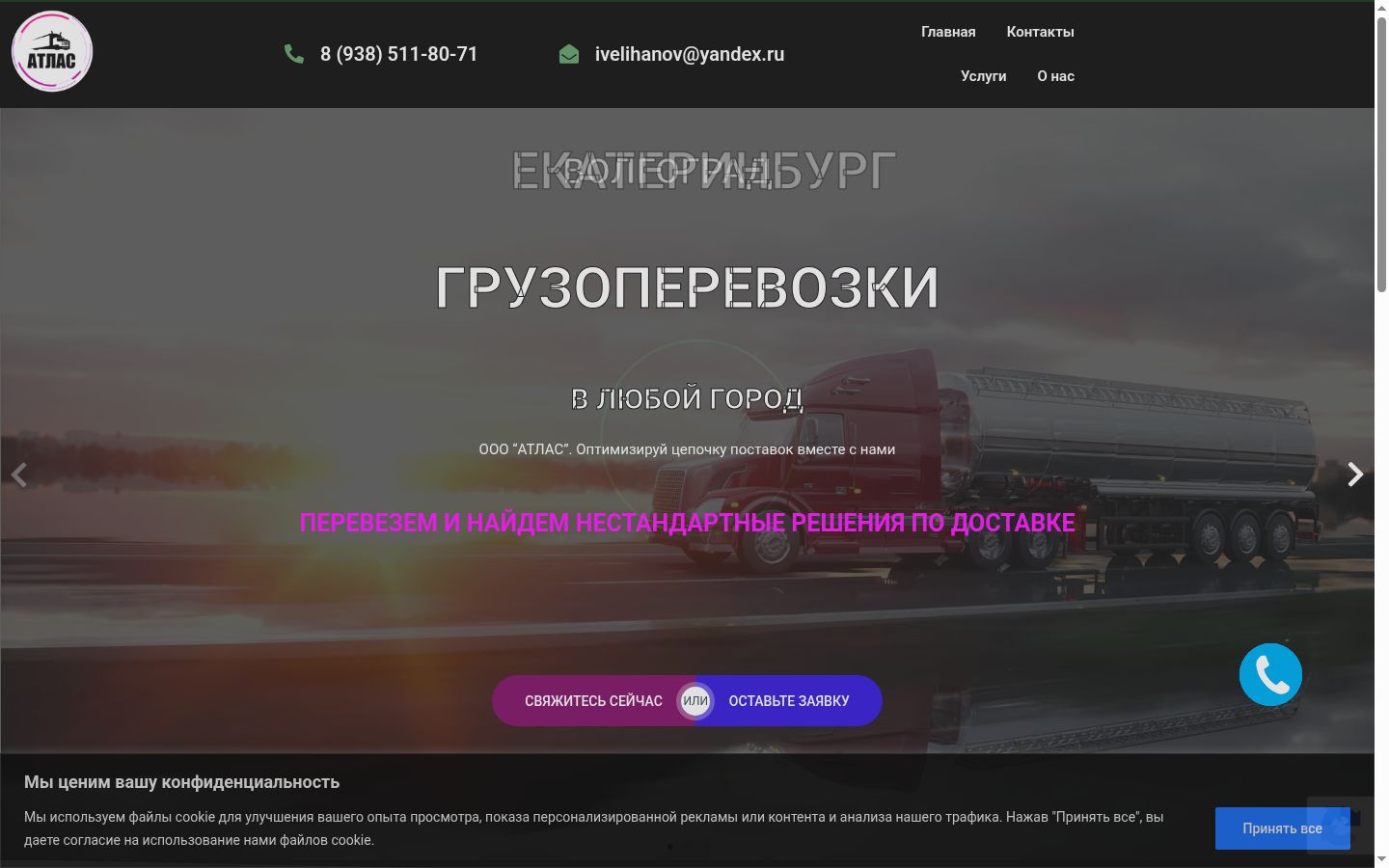
Task: Click the Оставьте заявку button
Action: tap(789, 701)
